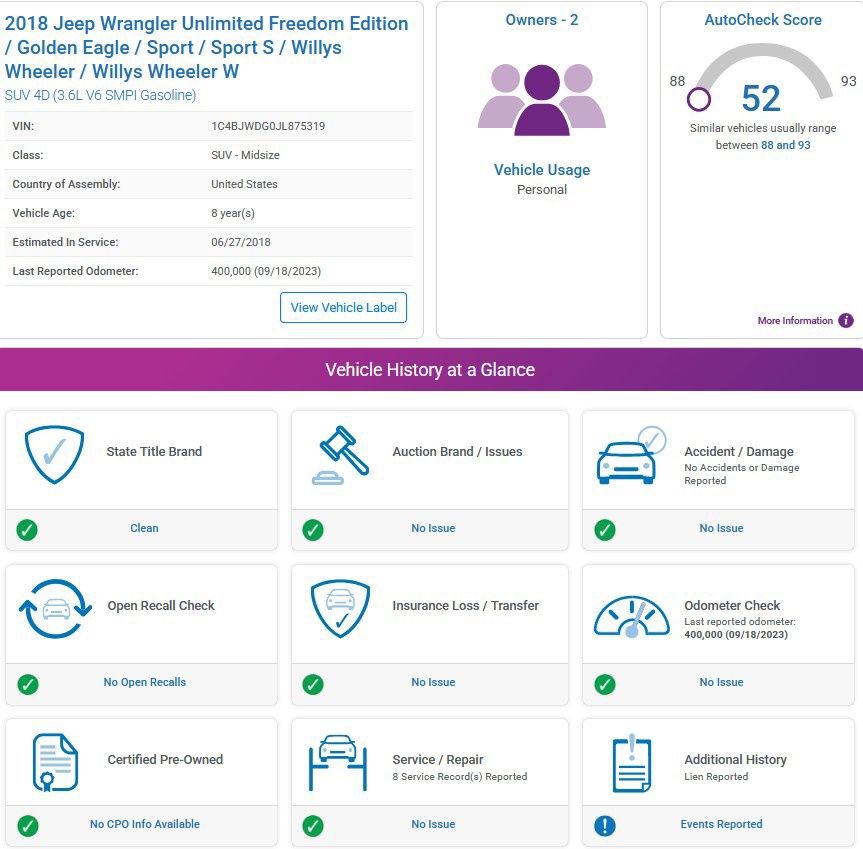Click the Clean title status link
The image size is (863, 849).
144,528
